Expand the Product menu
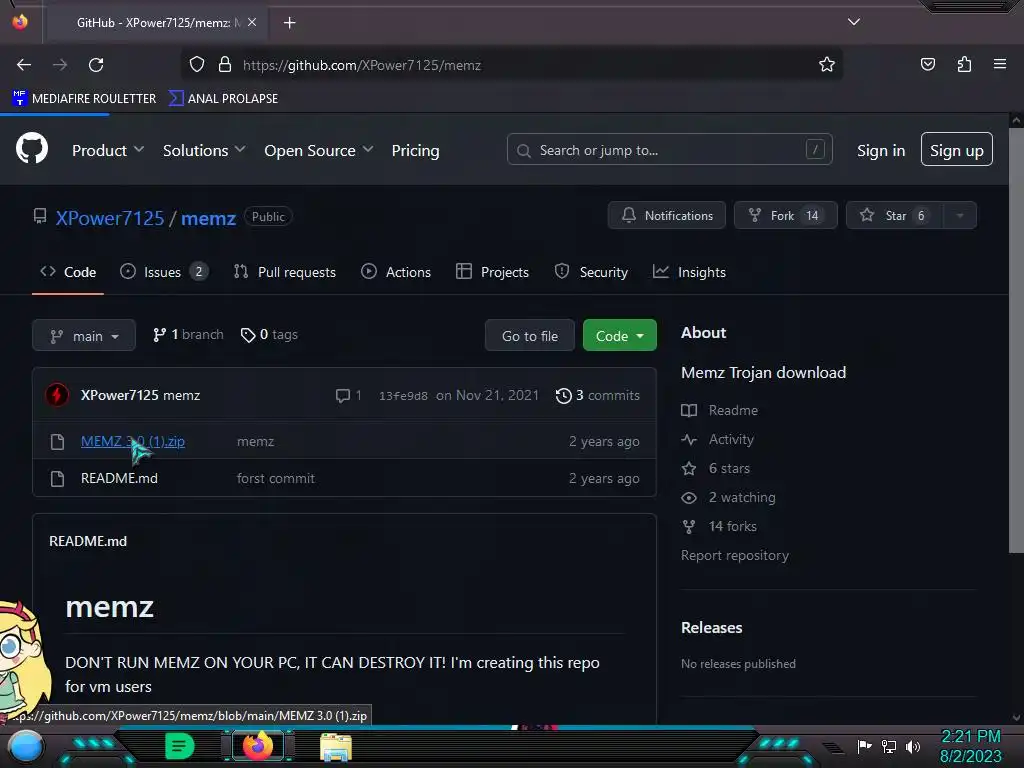This screenshot has height=768, width=1024. (108, 150)
